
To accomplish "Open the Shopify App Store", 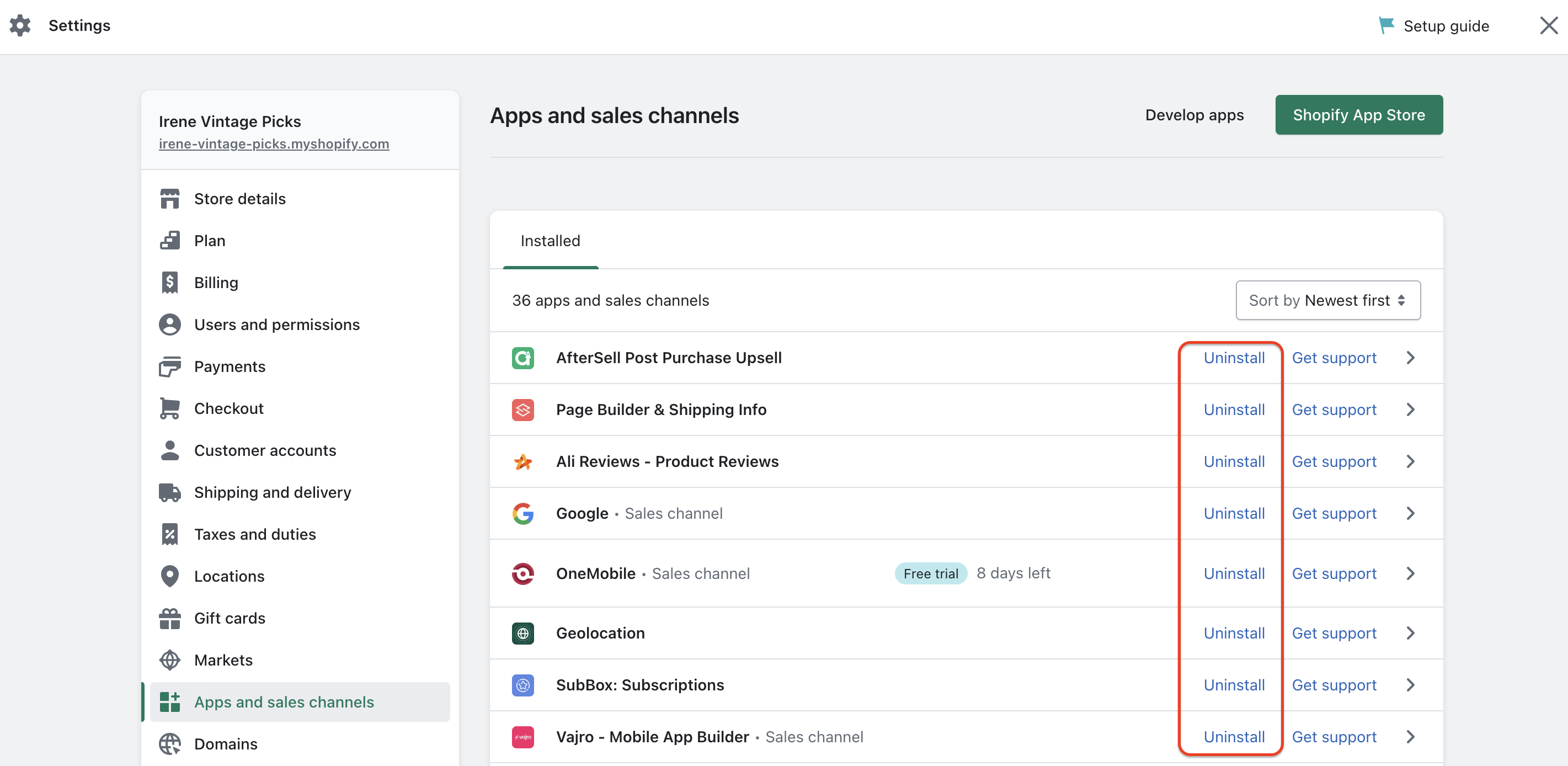I will (1359, 114).
